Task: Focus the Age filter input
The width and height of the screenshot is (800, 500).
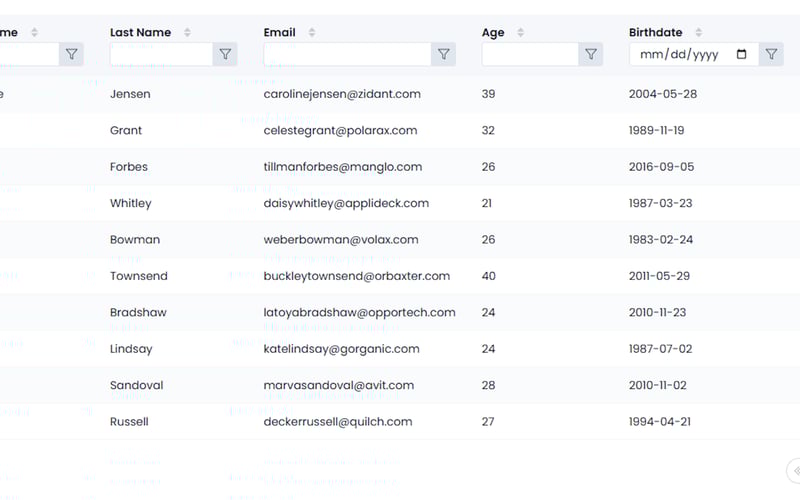Action: 530,54
